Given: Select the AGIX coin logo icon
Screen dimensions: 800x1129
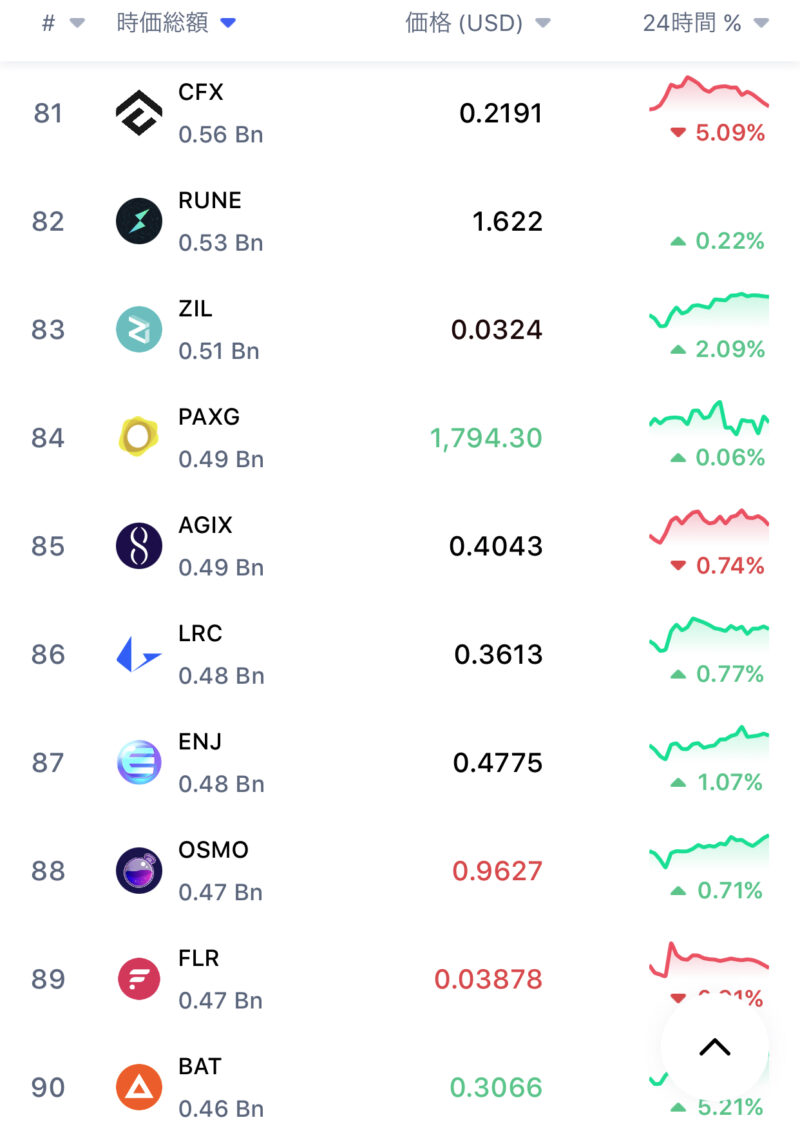Looking at the screenshot, I should pyautogui.click(x=139, y=546).
